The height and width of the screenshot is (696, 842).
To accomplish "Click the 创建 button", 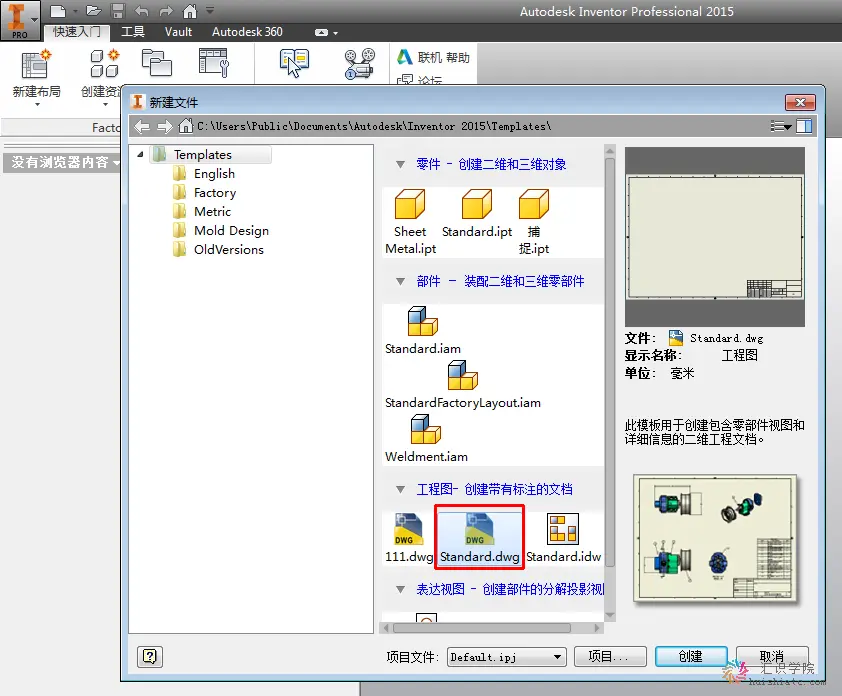I will (x=691, y=656).
